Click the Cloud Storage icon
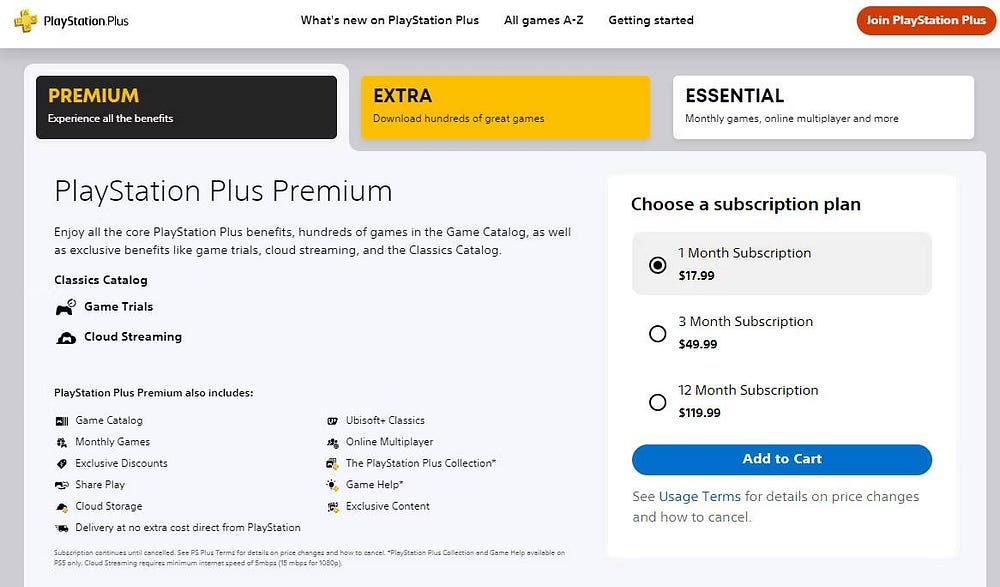The height and width of the screenshot is (587, 1000). [x=60, y=506]
